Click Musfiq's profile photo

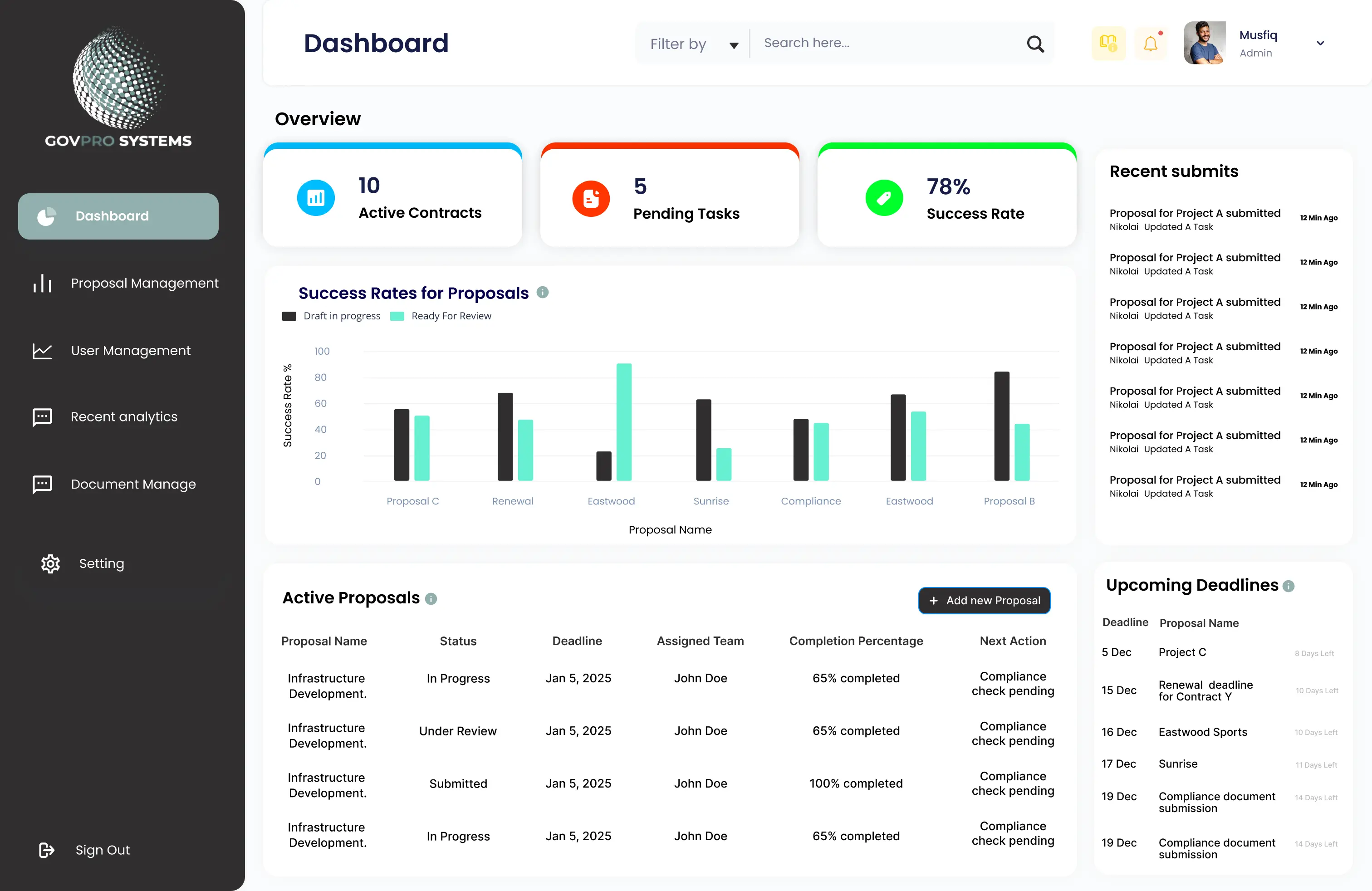(x=1204, y=43)
